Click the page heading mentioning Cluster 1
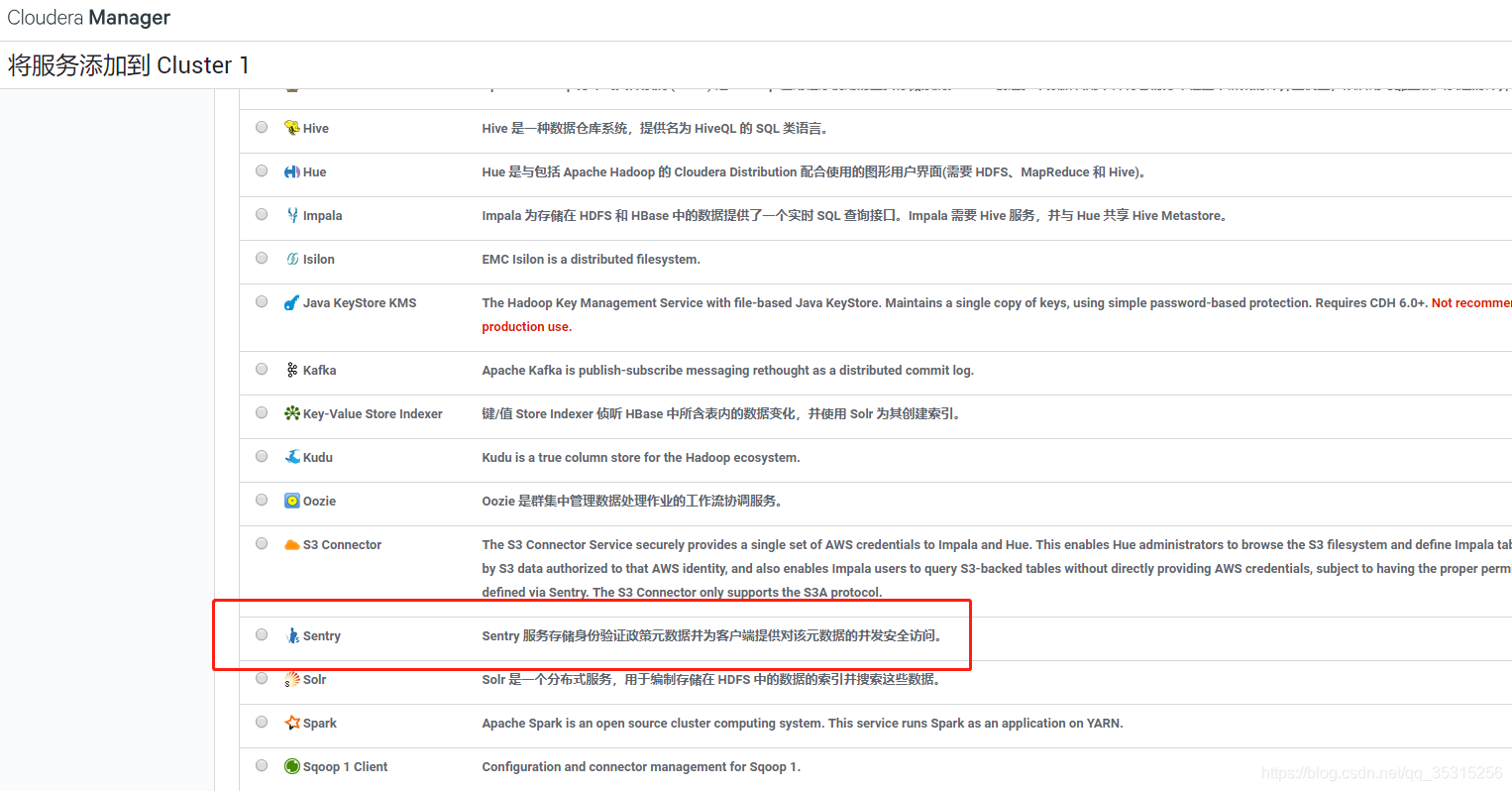The image size is (1512, 791). pyautogui.click(x=129, y=65)
